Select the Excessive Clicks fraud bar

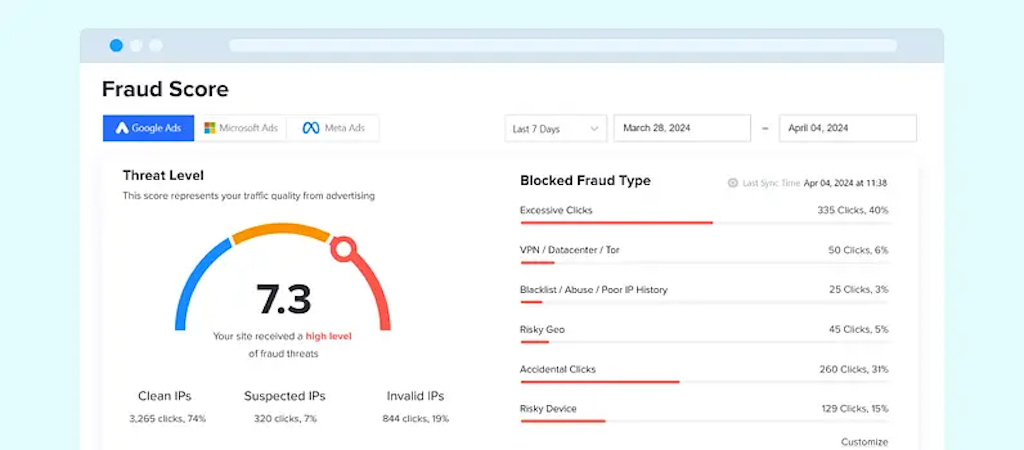point(616,222)
